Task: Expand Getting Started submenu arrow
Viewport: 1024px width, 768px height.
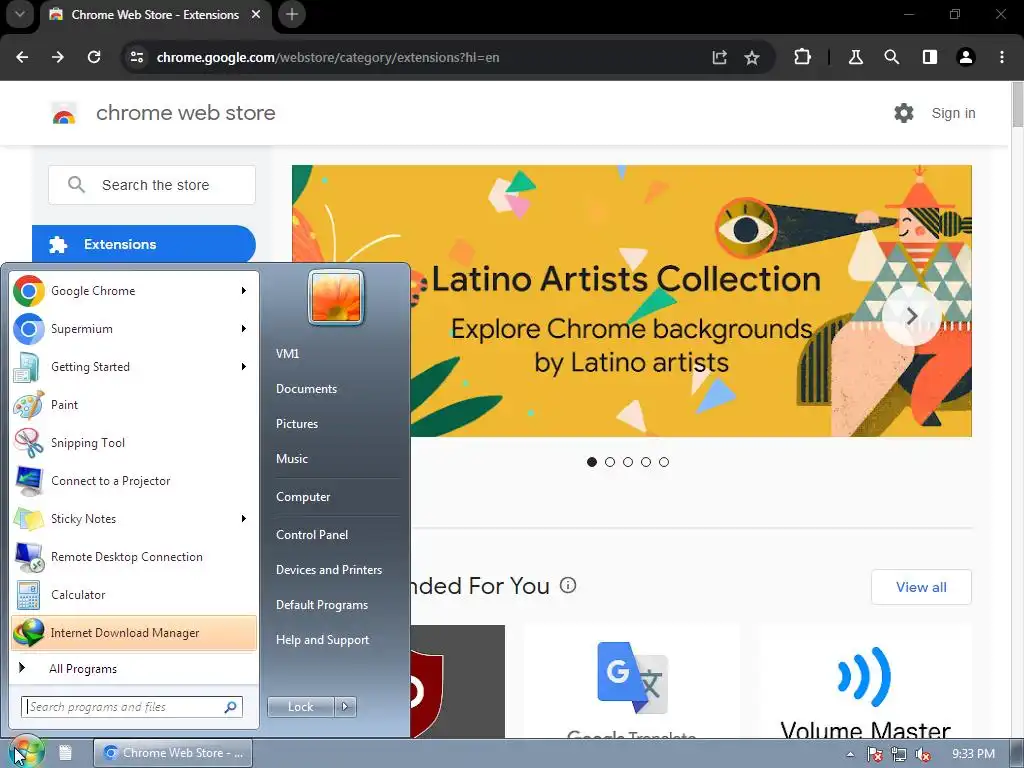Action: (x=244, y=366)
